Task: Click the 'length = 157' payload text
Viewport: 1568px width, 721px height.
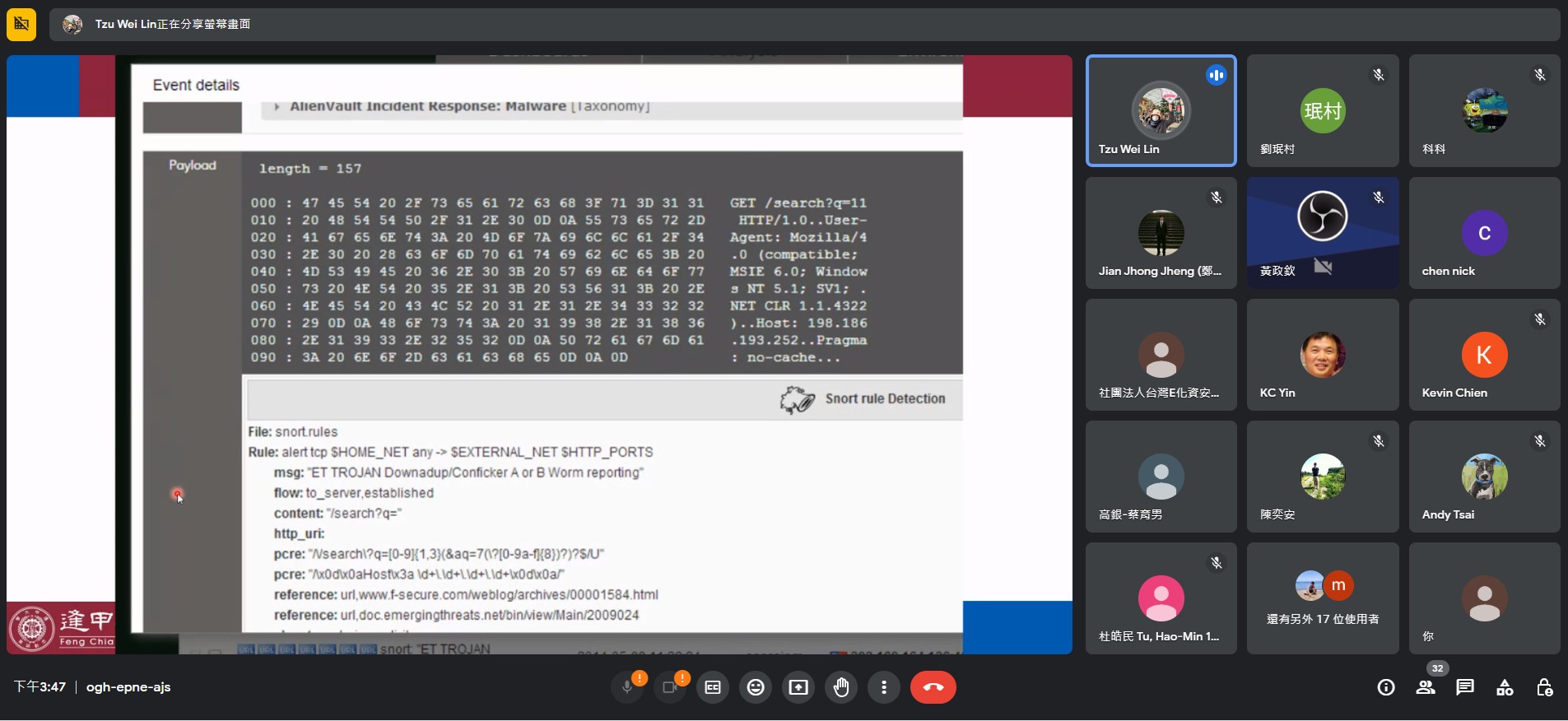Action: pos(310,169)
